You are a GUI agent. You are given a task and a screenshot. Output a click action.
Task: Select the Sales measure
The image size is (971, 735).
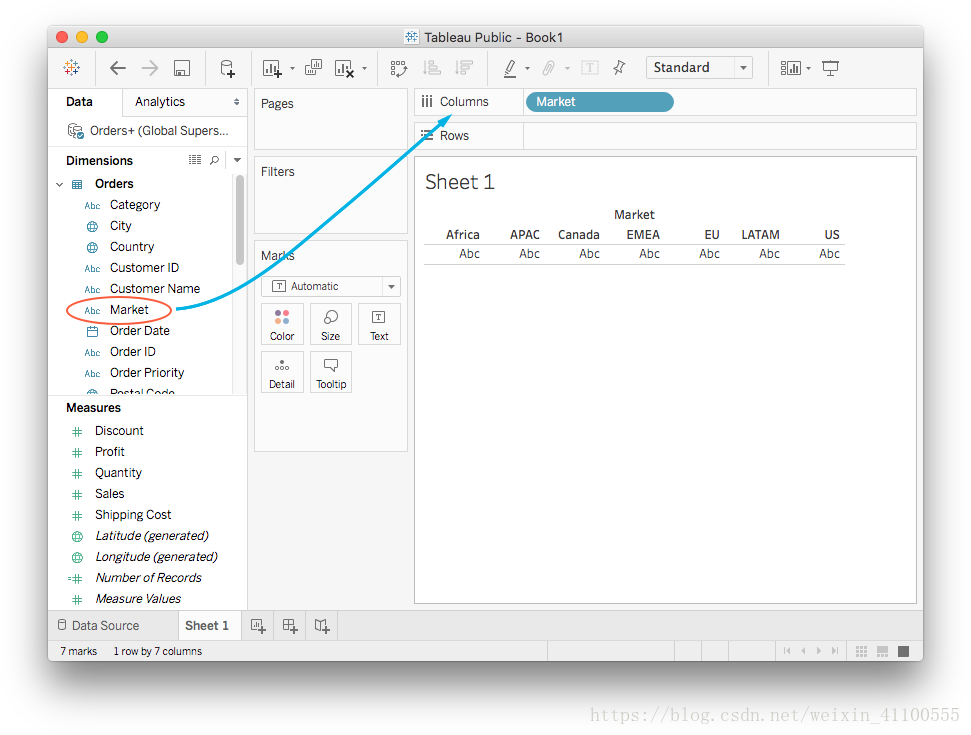tap(110, 494)
